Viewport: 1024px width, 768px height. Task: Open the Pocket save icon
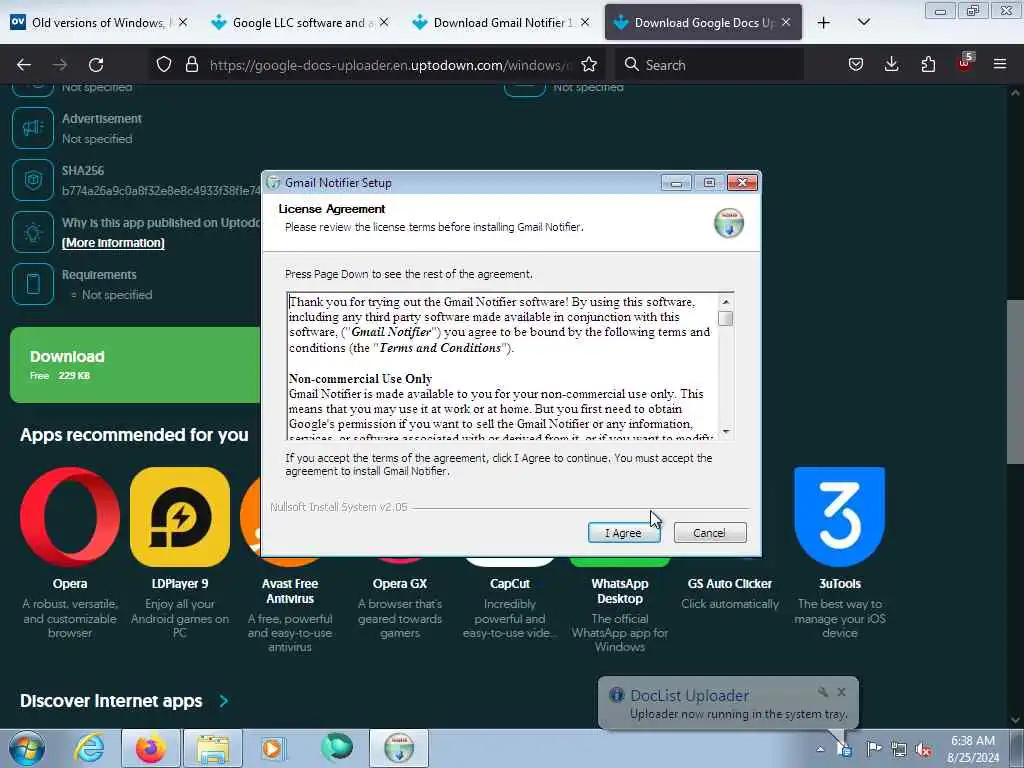tap(856, 64)
